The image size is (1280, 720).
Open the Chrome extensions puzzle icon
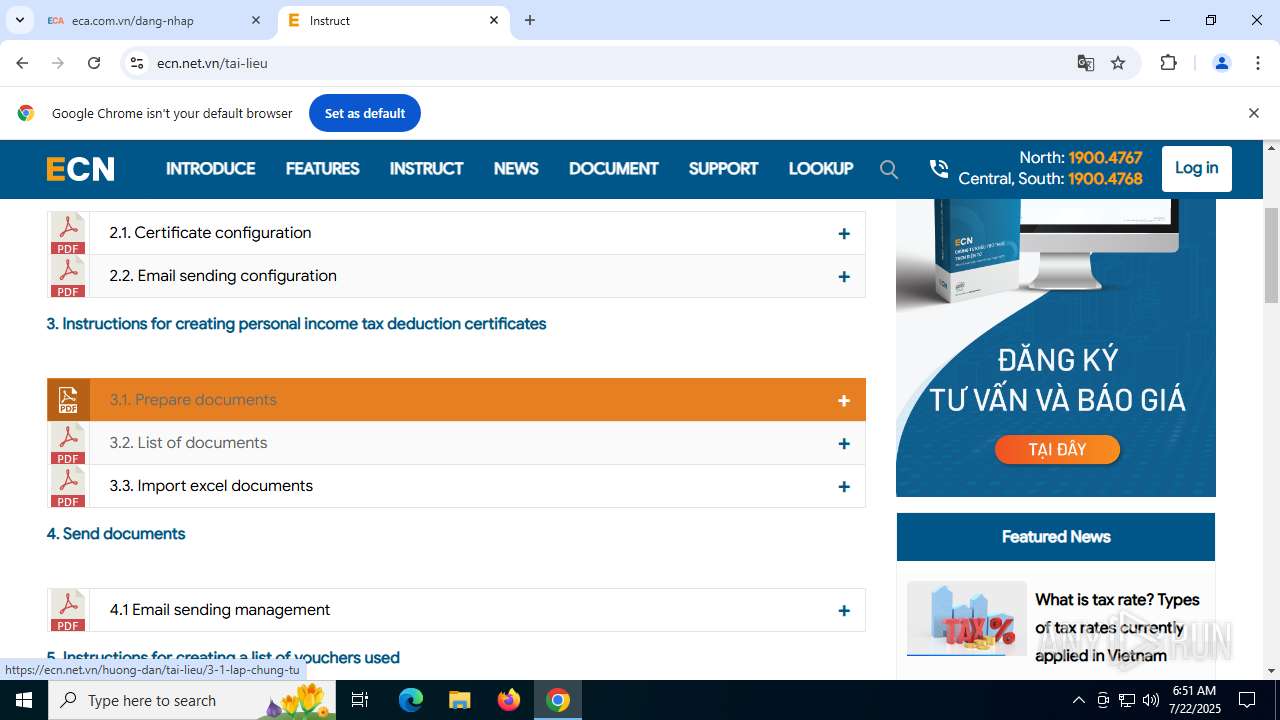pyautogui.click(x=1168, y=63)
